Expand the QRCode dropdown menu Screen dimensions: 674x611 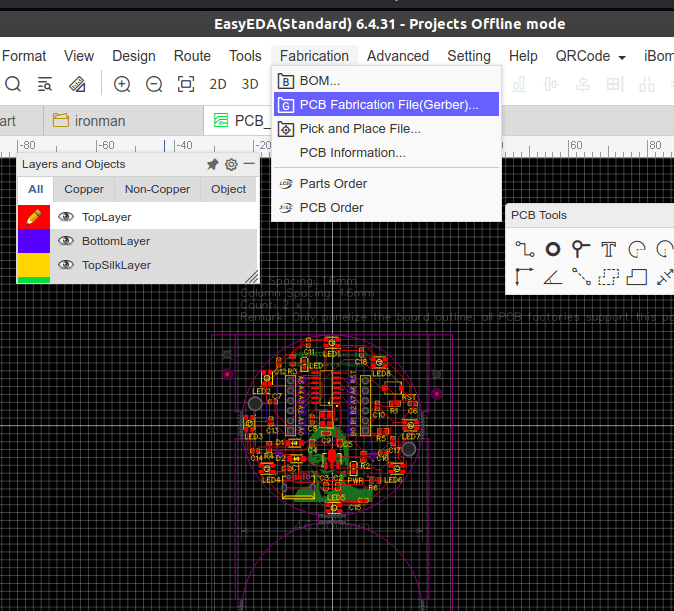coord(590,56)
